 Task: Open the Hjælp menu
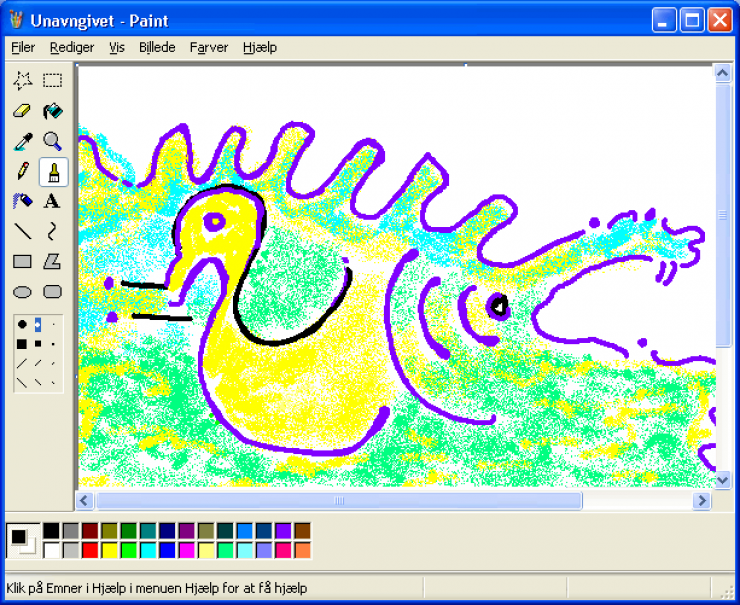260,48
